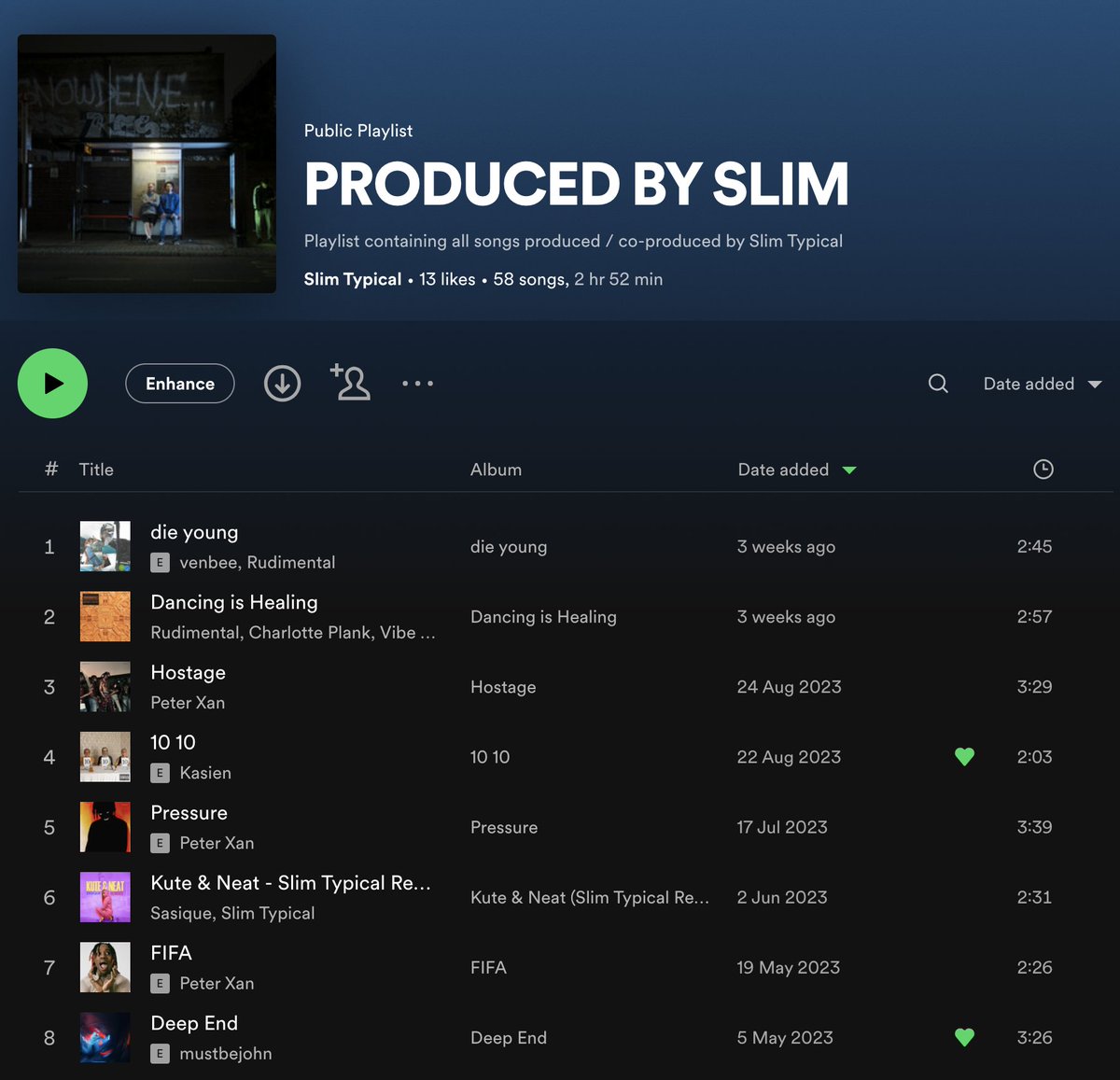Open artist Peter Xan under FIFA

[217, 983]
